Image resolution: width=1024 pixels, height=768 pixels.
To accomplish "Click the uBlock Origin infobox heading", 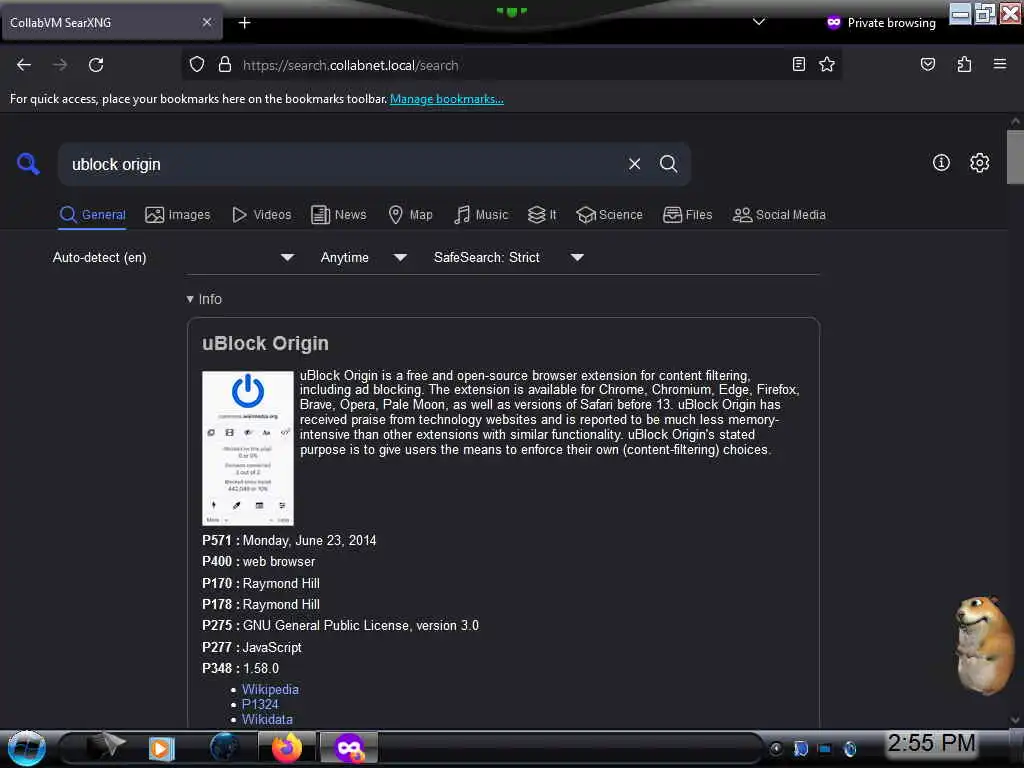I will tap(265, 344).
